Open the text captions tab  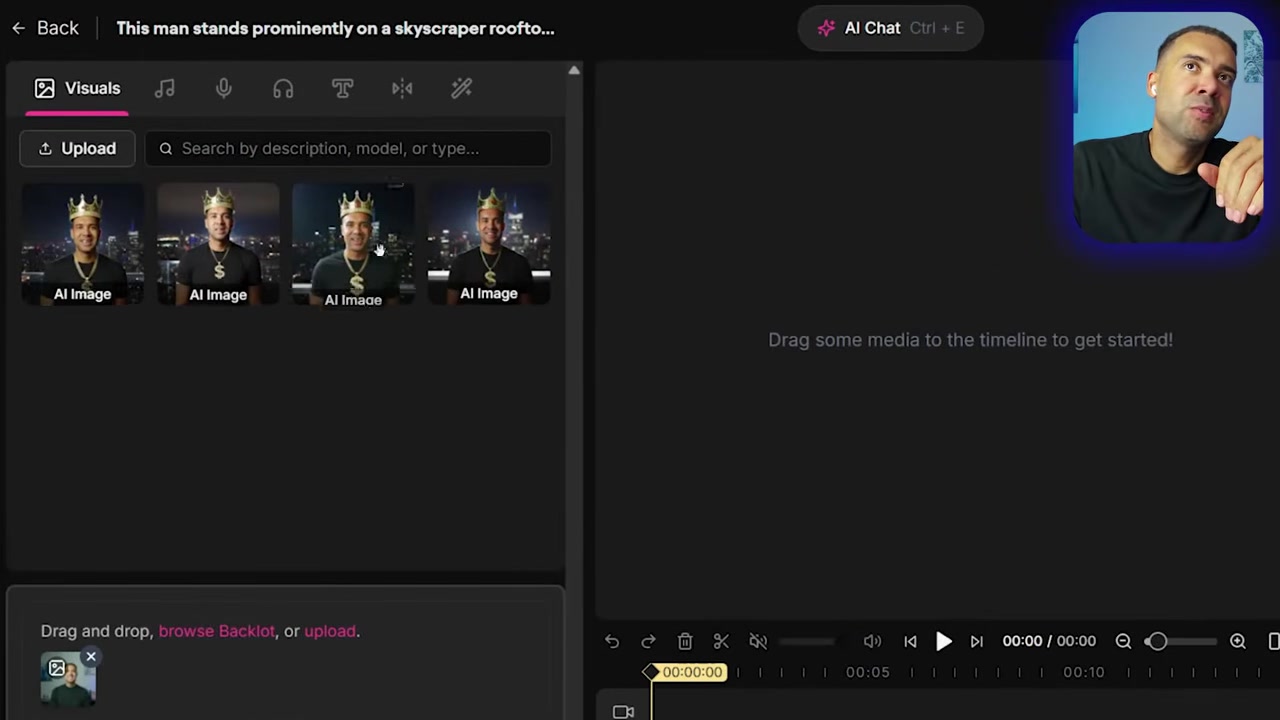click(x=342, y=88)
